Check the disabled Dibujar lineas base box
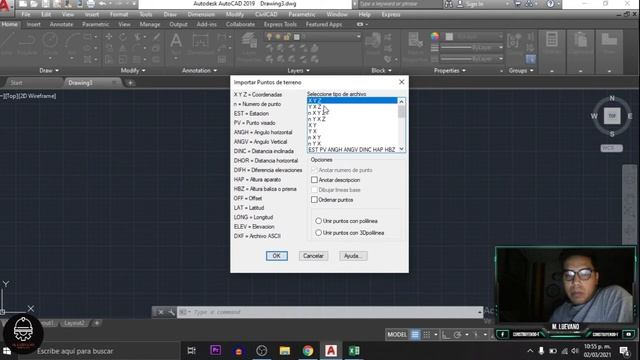640x360 pixels. click(314, 190)
